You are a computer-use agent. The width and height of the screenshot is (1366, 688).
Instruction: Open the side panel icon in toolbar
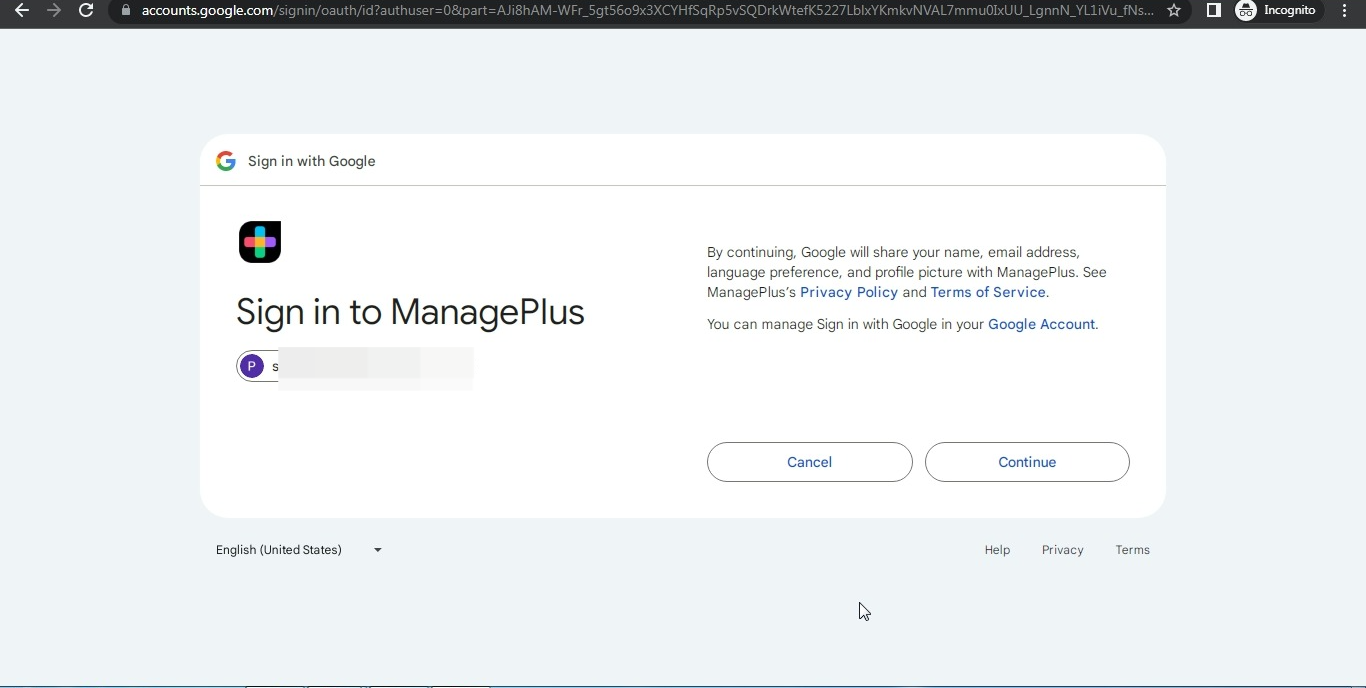tap(1213, 10)
